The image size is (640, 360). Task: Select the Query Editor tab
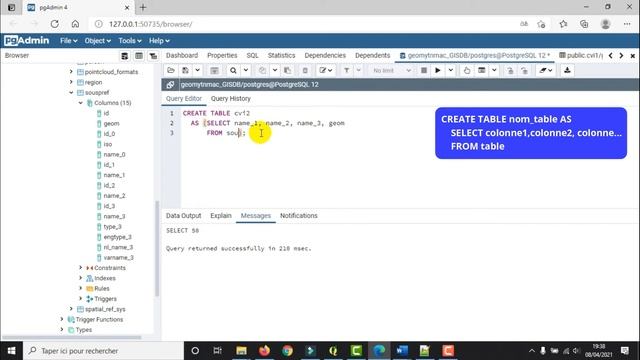(x=184, y=99)
